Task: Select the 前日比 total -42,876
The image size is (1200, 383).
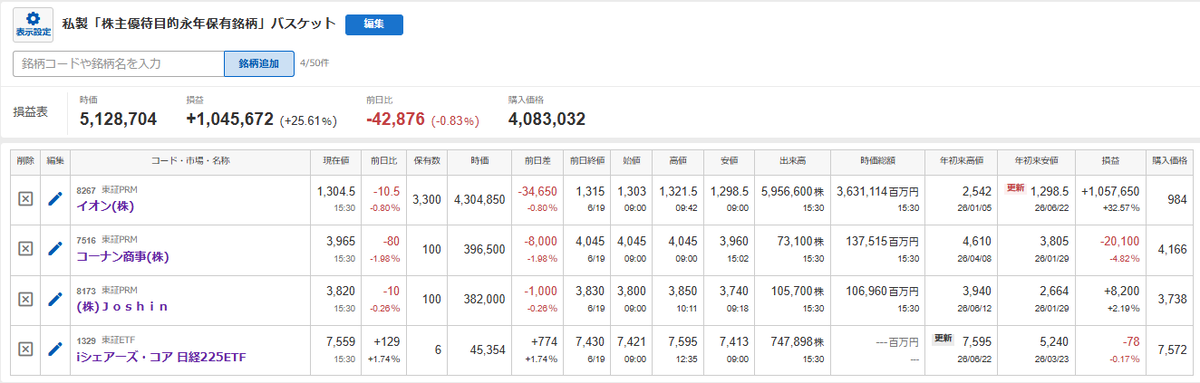Action: pyautogui.click(x=396, y=119)
